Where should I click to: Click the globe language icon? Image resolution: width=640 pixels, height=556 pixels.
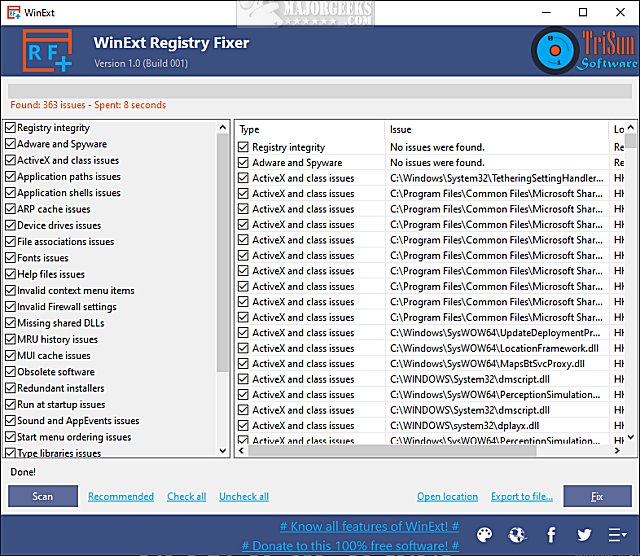(x=517, y=535)
